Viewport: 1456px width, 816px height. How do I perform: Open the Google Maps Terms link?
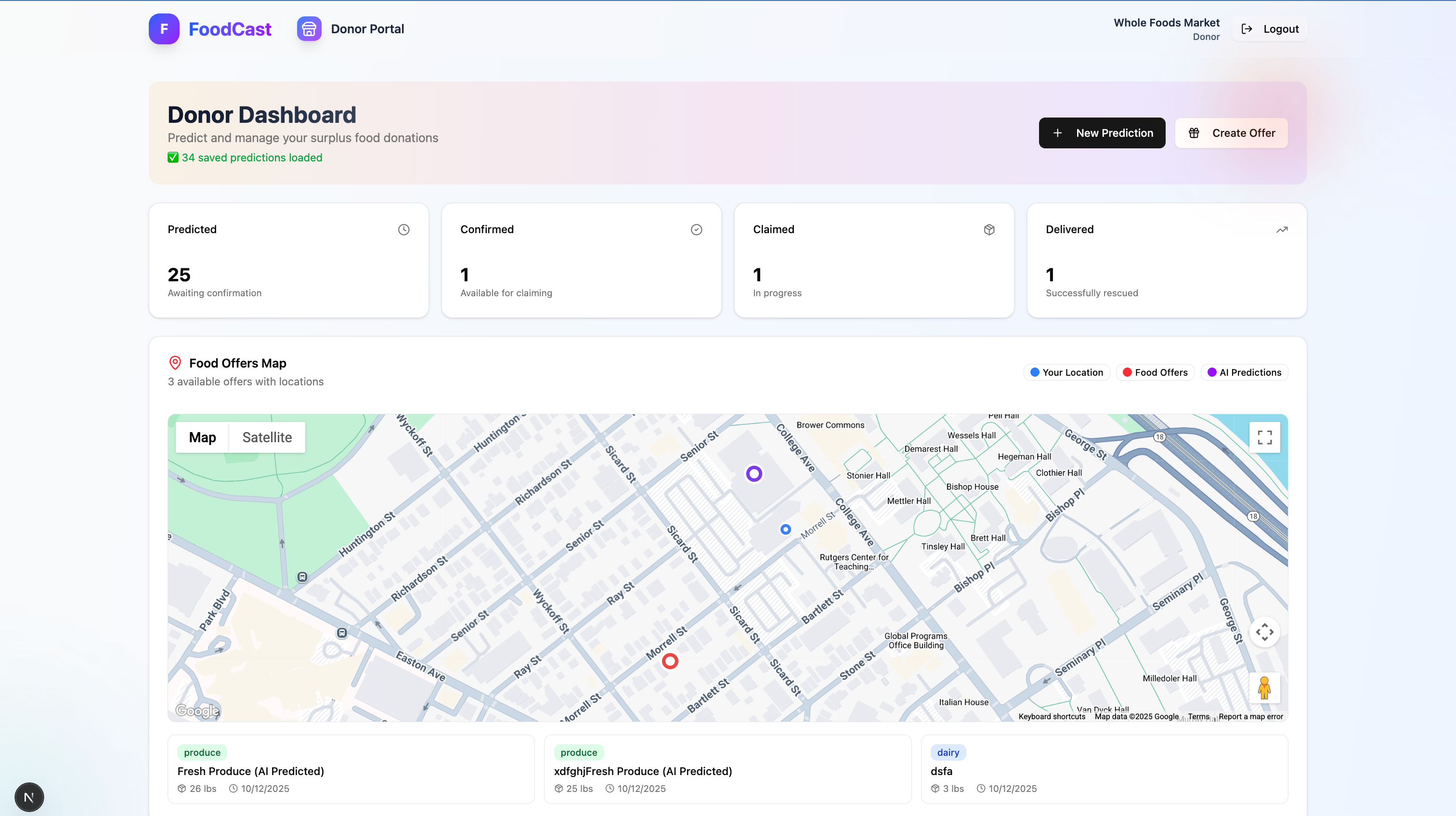1198,716
